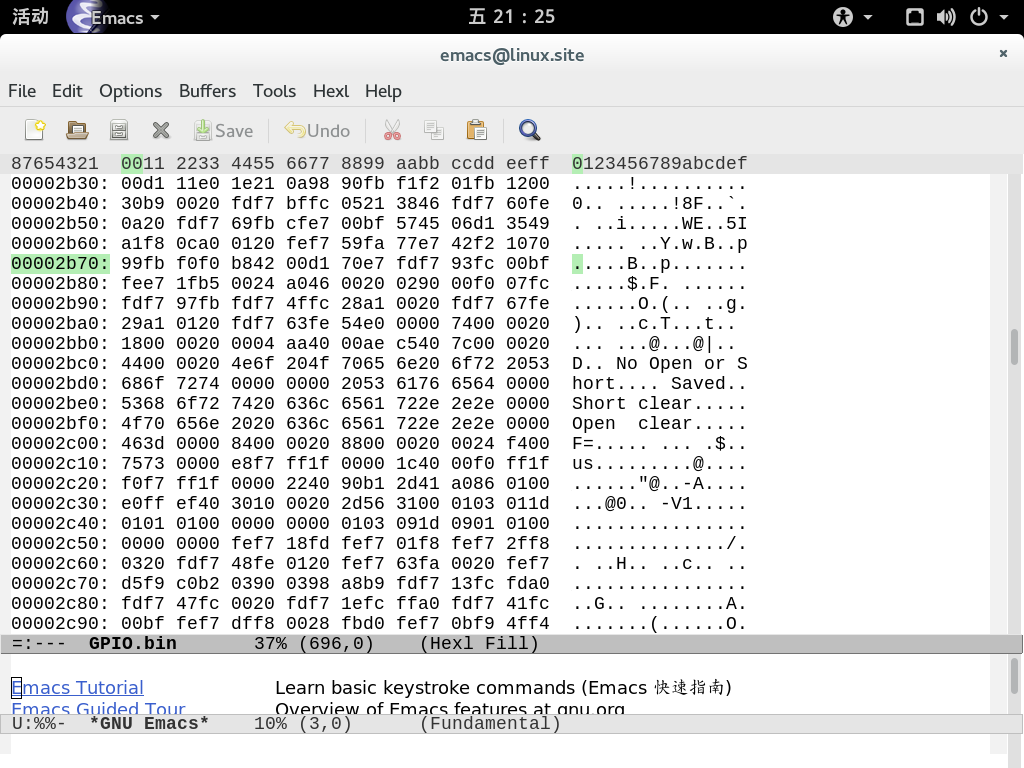
Task: Open GNOME Activities overview
Action: click(31, 16)
